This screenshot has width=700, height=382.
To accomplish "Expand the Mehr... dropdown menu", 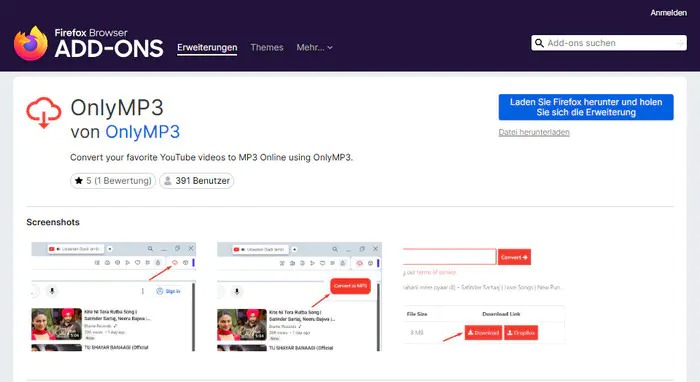I will pos(314,47).
